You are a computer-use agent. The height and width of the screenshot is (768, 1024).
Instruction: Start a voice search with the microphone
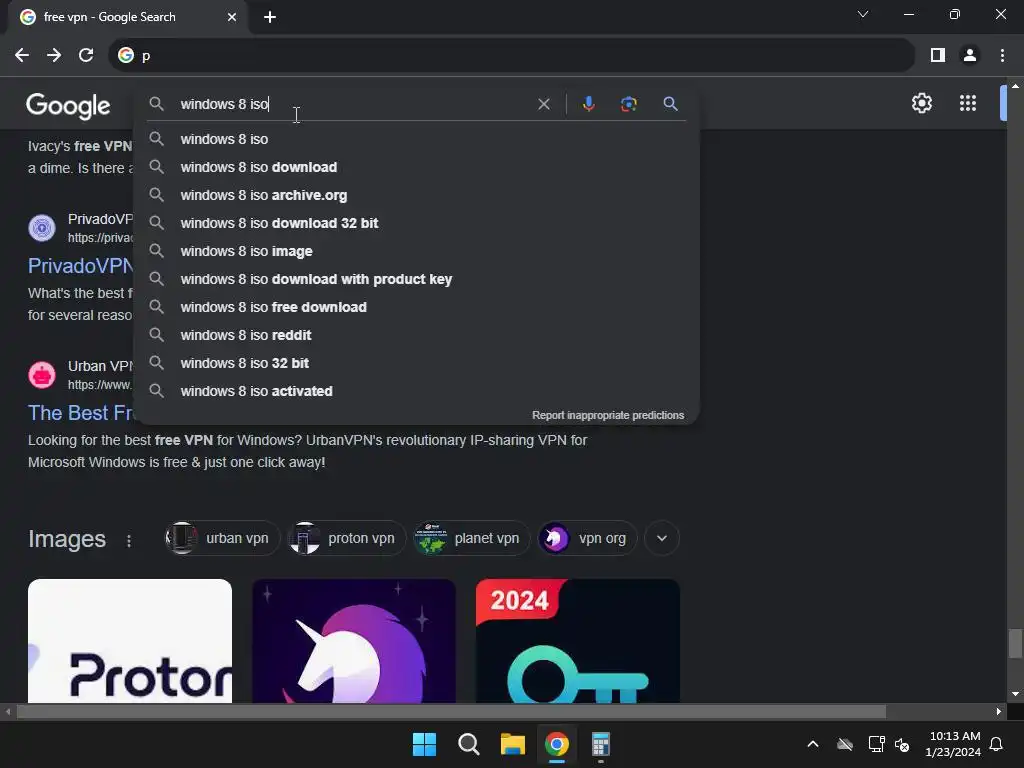pos(588,104)
